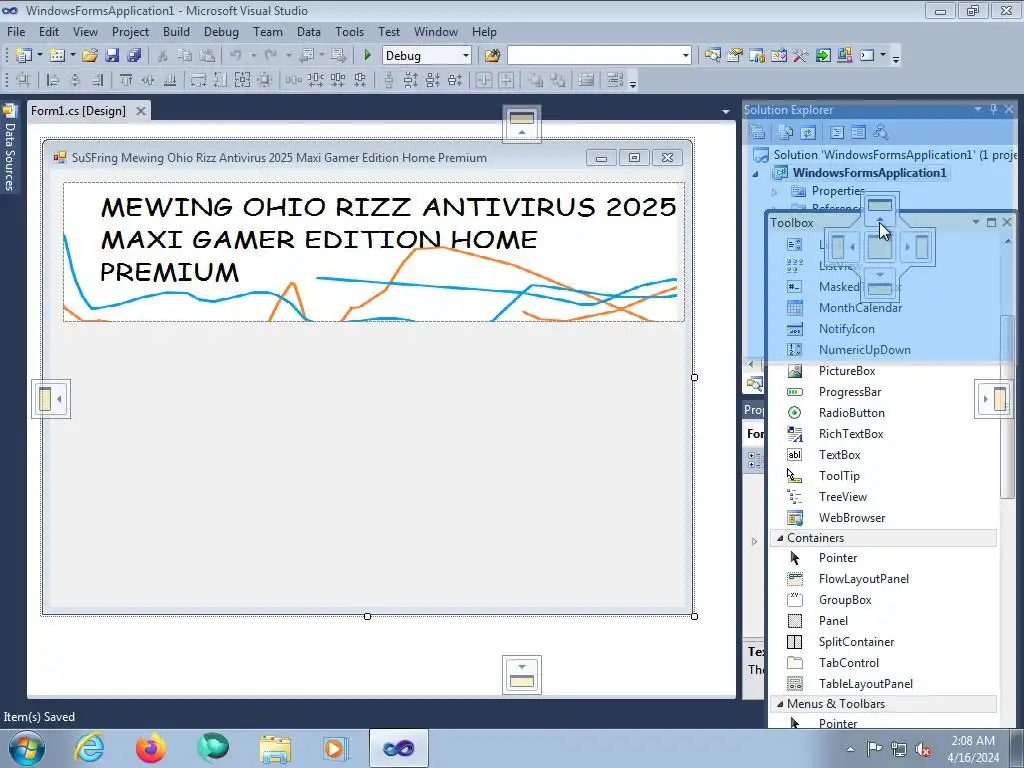
Task: Close the Form1.cs [Design] tab
Action: point(140,111)
